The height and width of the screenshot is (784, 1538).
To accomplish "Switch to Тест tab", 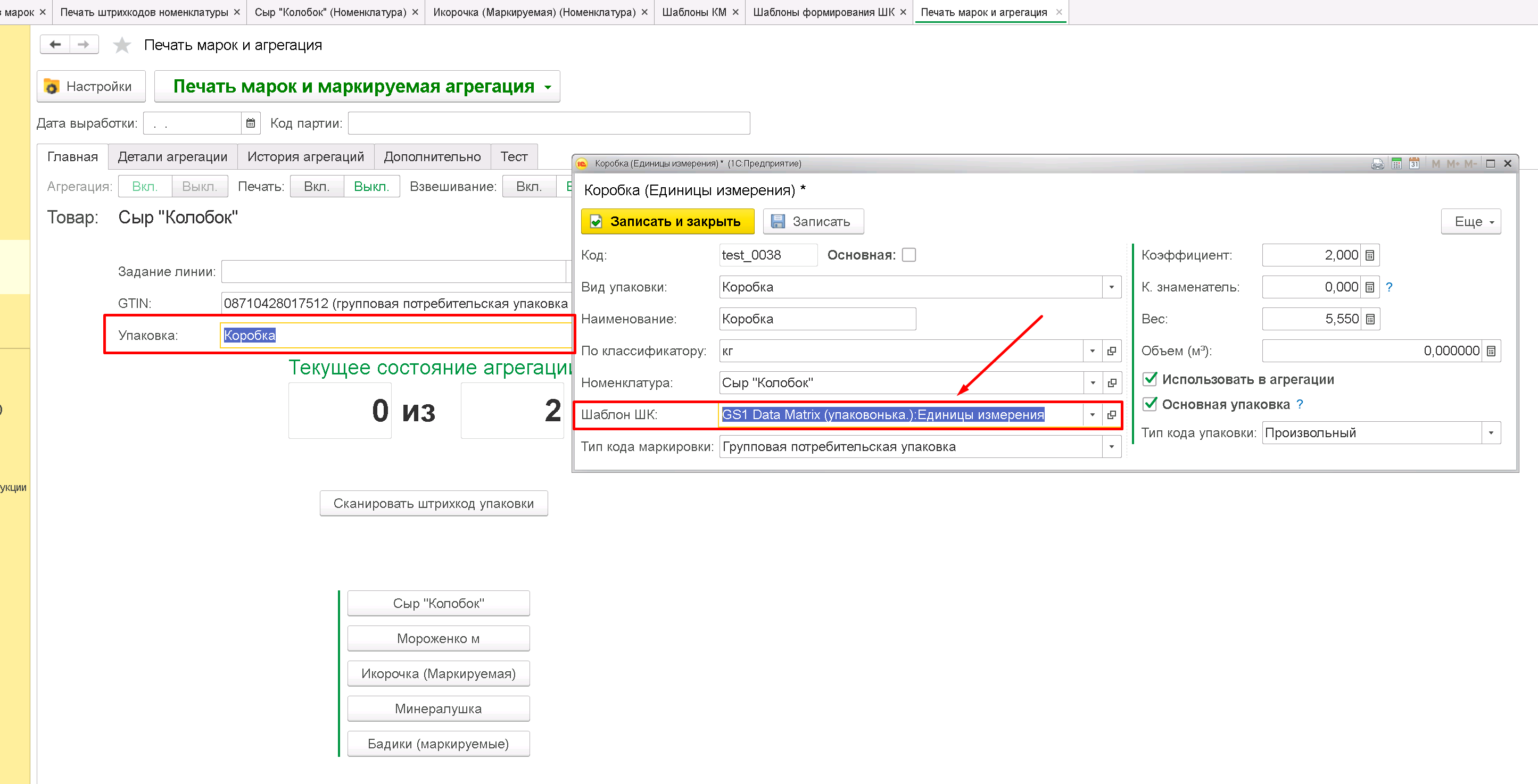I will click(x=514, y=156).
